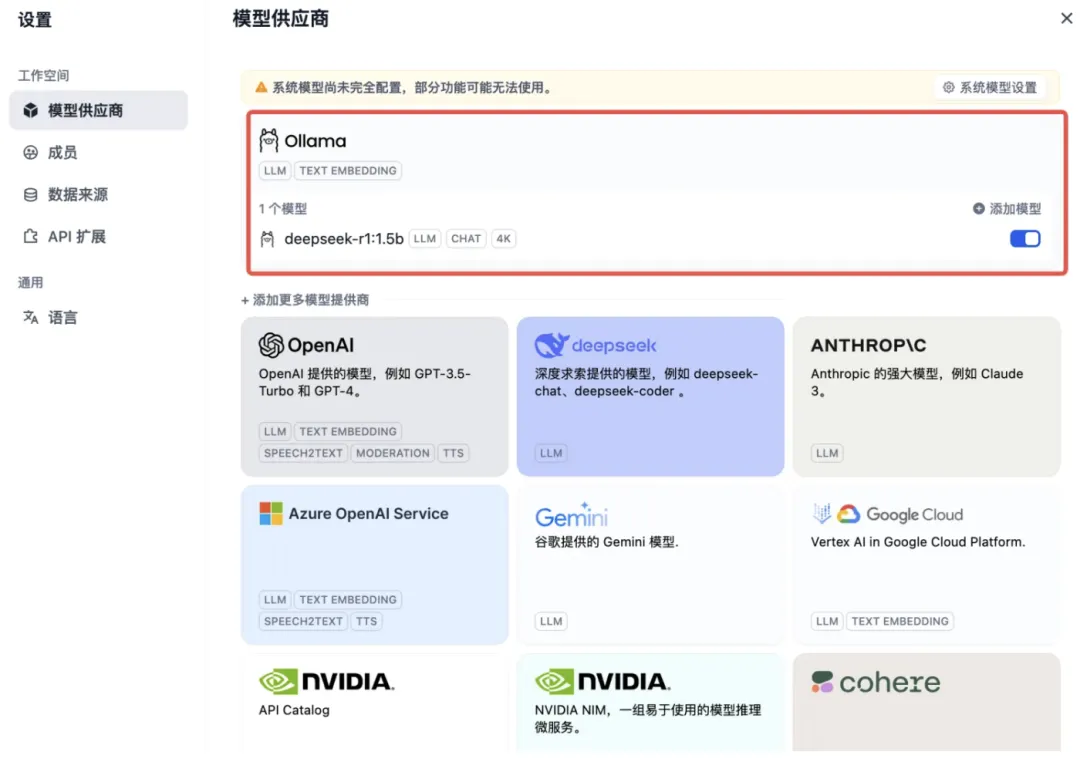The height and width of the screenshot is (762, 1080).
Task: Select the deepseek-r1:1.5b model name
Action: [x=344, y=239]
